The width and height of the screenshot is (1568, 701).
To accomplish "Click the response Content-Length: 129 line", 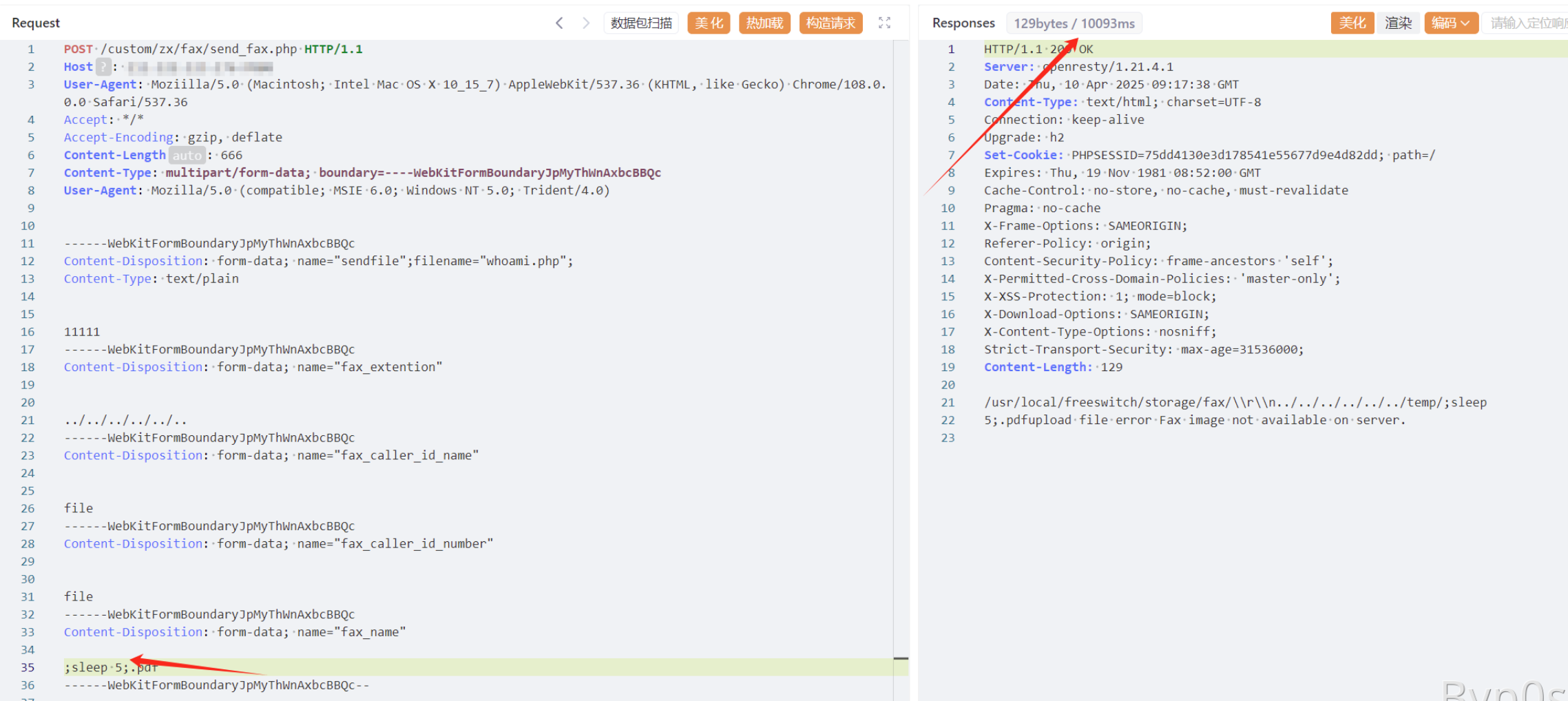I will 1053,367.
